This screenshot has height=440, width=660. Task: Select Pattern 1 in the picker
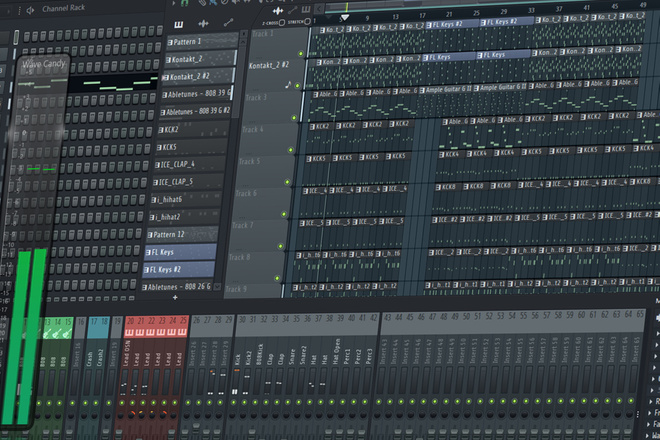tap(203, 42)
